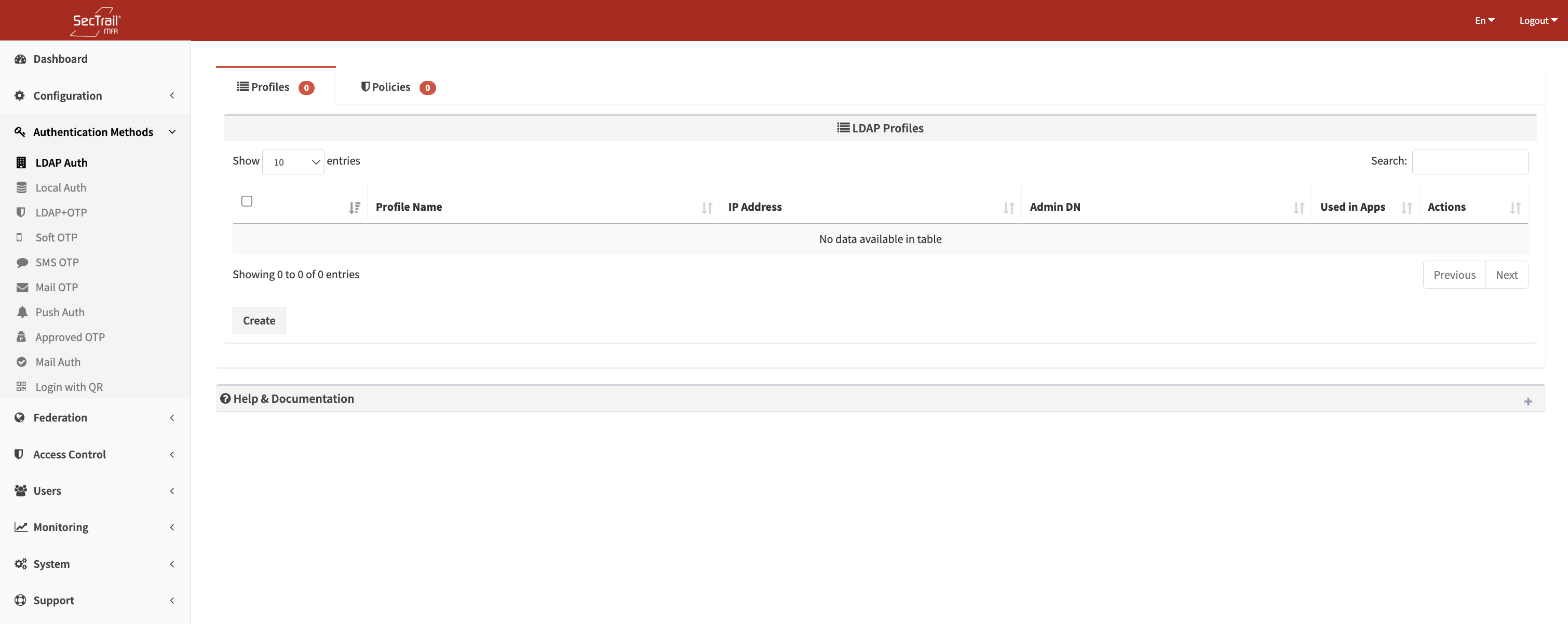Tick the select-all checkbox in table header
The image size is (1568, 624).
point(247,201)
